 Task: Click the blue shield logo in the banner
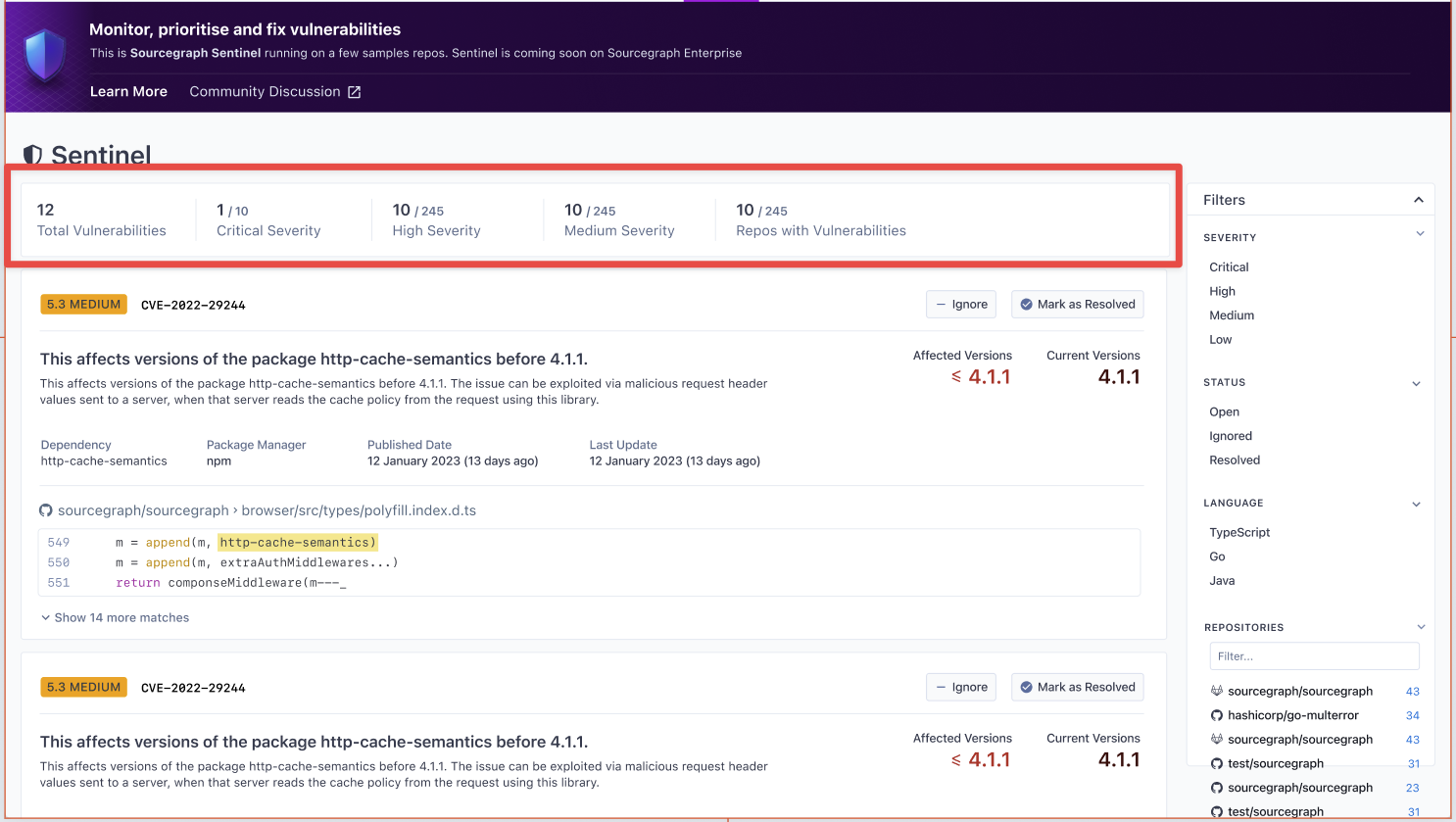[x=46, y=55]
